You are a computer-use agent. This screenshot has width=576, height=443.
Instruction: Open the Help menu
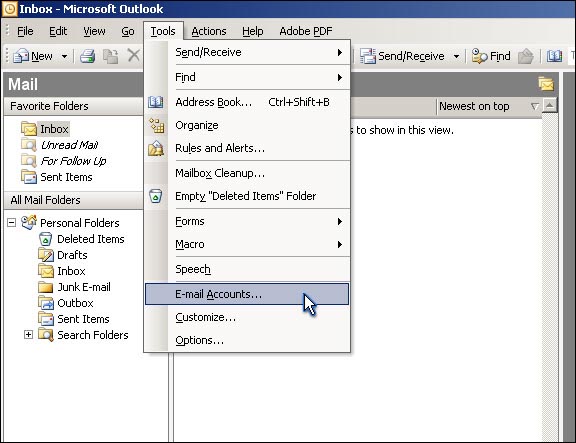252,31
